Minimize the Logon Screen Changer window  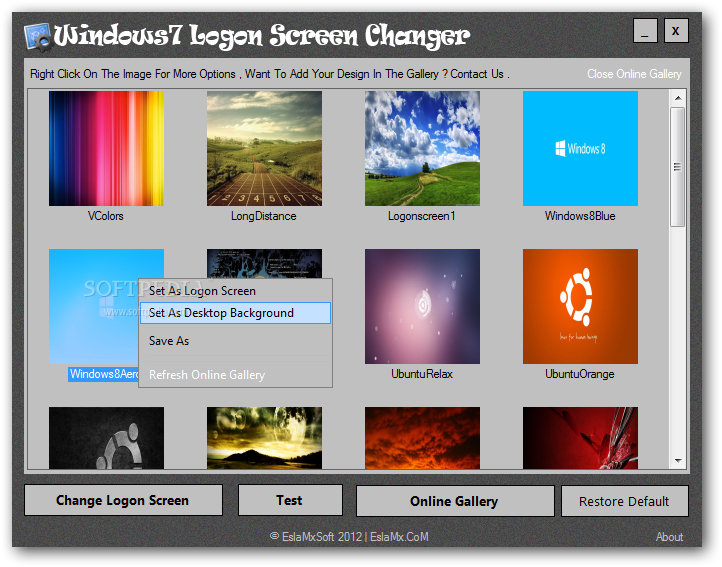pyautogui.click(x=645, y=31)
